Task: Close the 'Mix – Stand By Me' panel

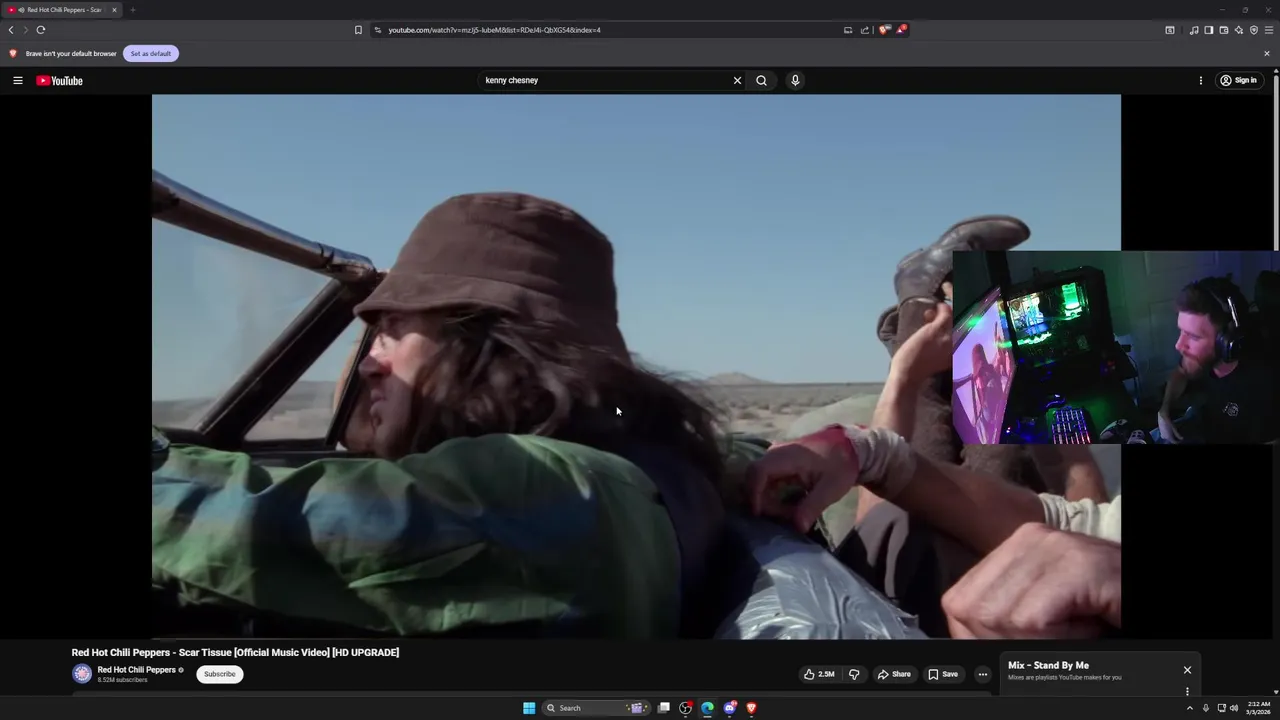Action: tap(1187, 670)
